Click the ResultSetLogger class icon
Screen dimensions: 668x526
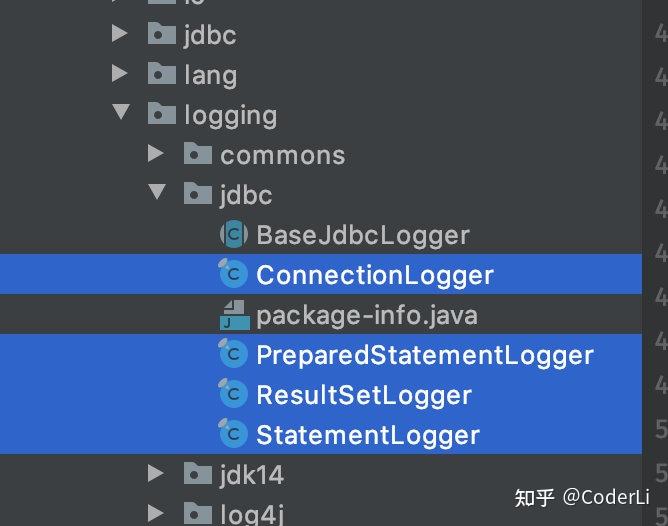[x=233, y=395]
